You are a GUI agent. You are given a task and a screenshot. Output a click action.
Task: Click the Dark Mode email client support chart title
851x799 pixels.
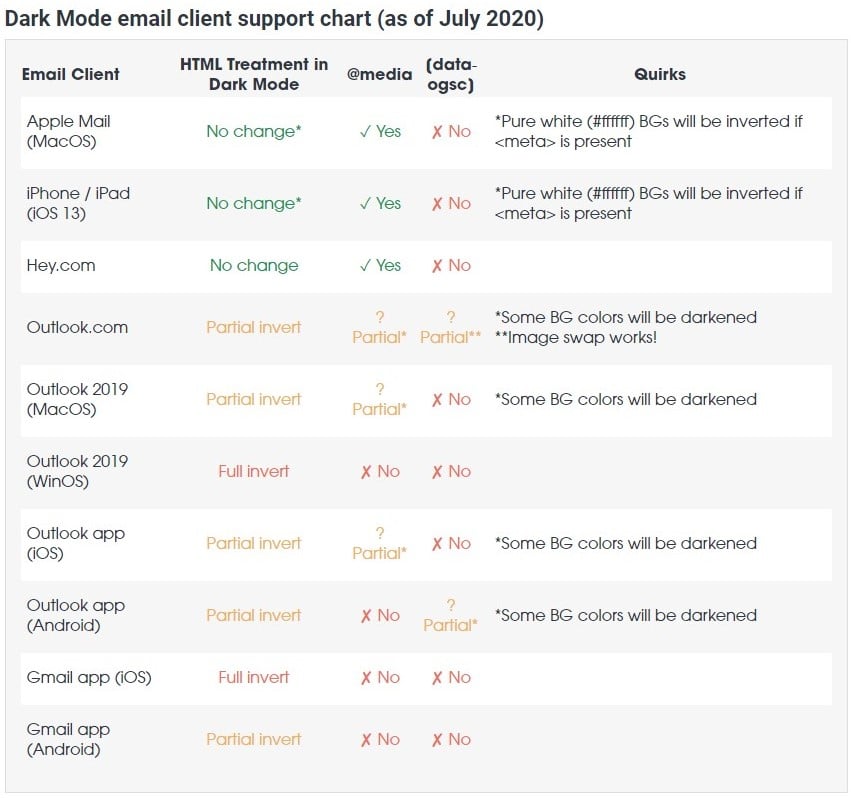(x=274, y=19)
